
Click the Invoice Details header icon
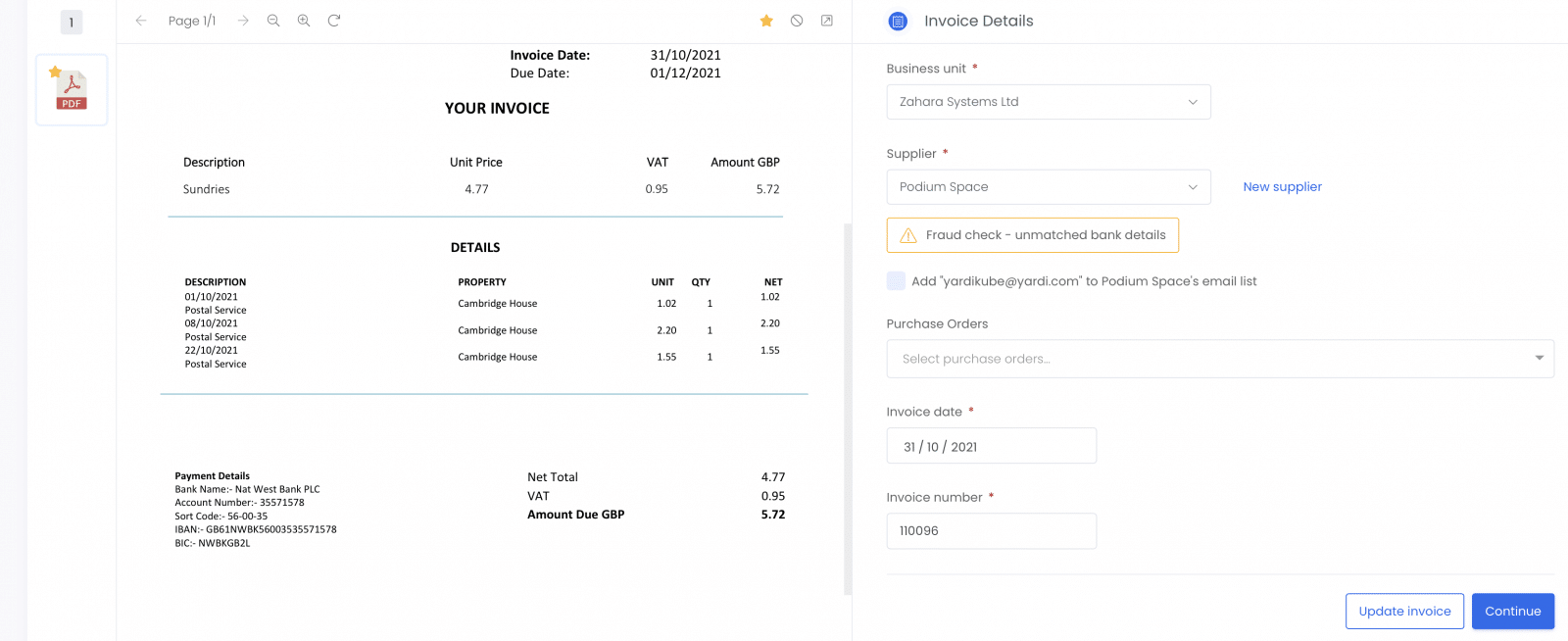tap(898, 21)
